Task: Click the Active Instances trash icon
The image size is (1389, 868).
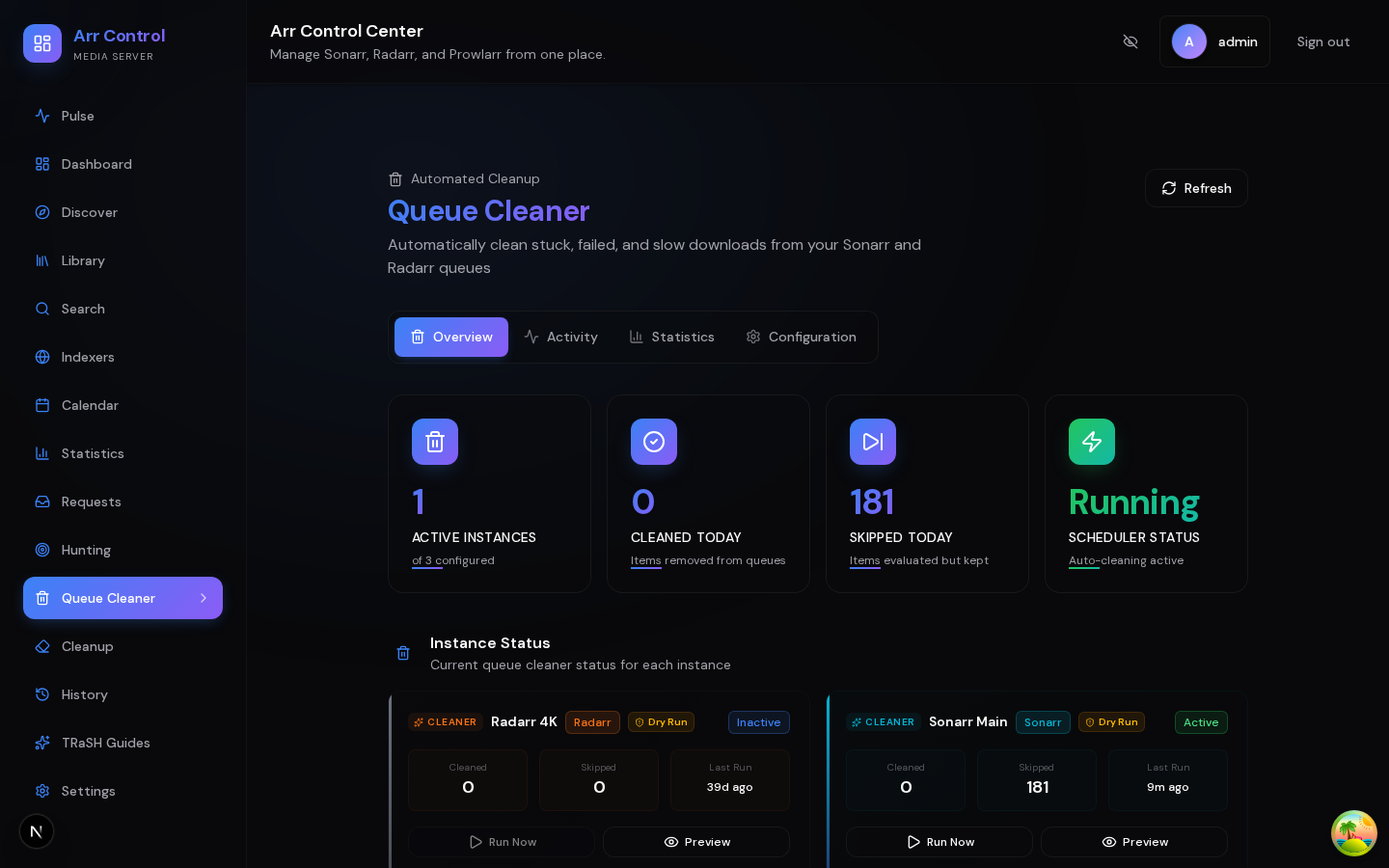Action: 435,442
